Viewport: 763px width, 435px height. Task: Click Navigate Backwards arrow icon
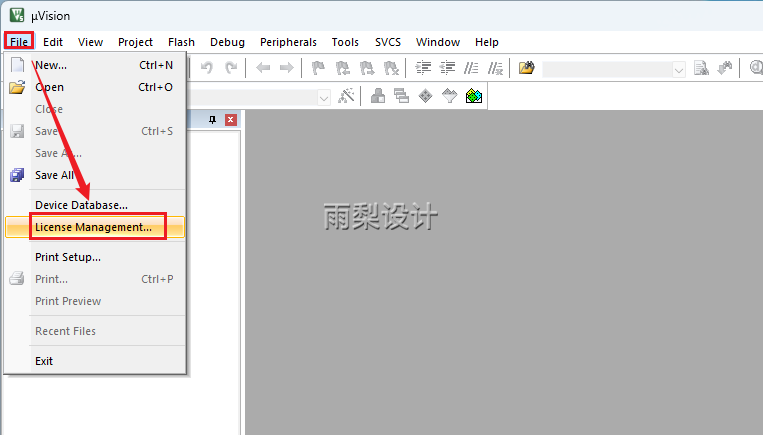click(x=263, y=68)
